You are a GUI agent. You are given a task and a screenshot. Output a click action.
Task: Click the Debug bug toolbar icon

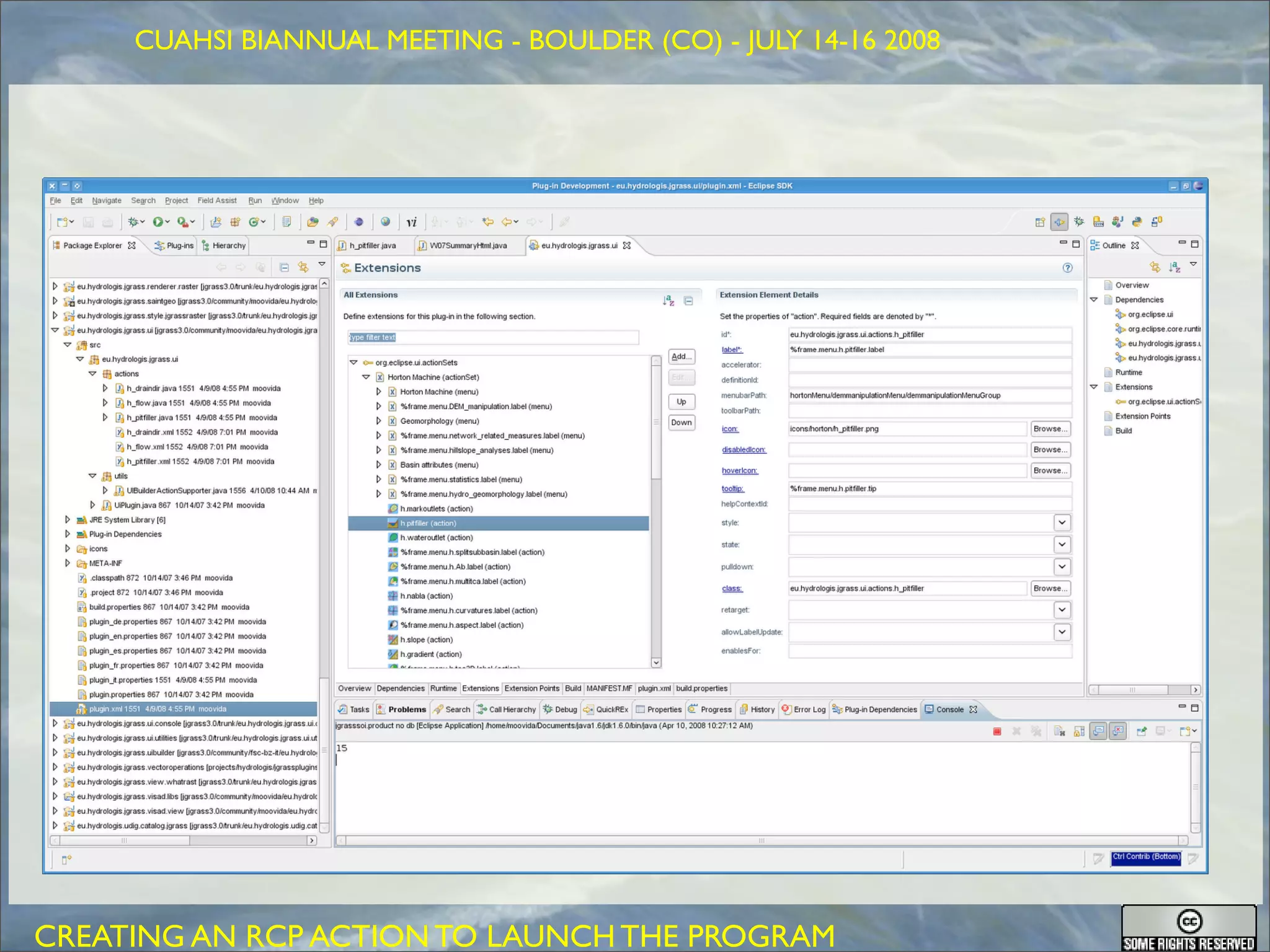(x=133, y=222)
